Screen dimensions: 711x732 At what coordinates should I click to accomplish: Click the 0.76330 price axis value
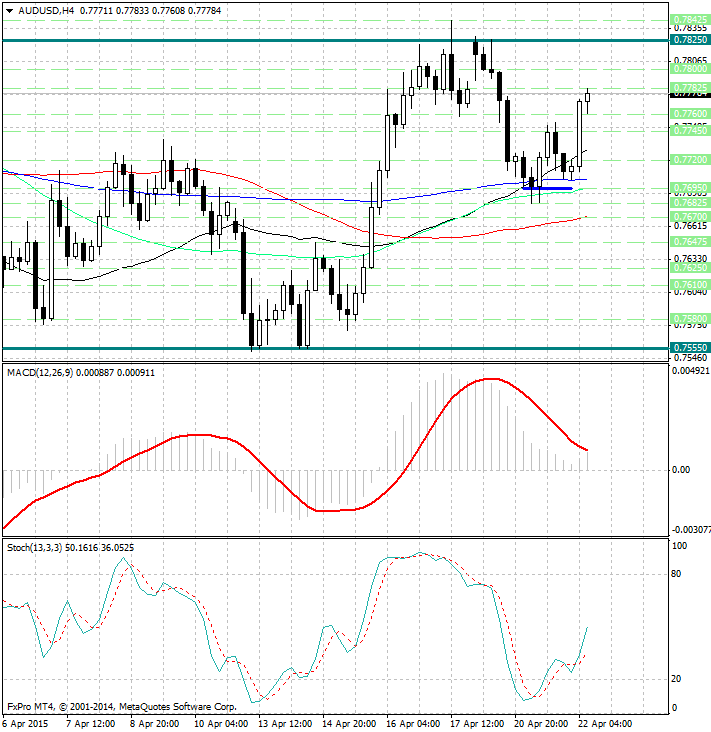[690, 259]
